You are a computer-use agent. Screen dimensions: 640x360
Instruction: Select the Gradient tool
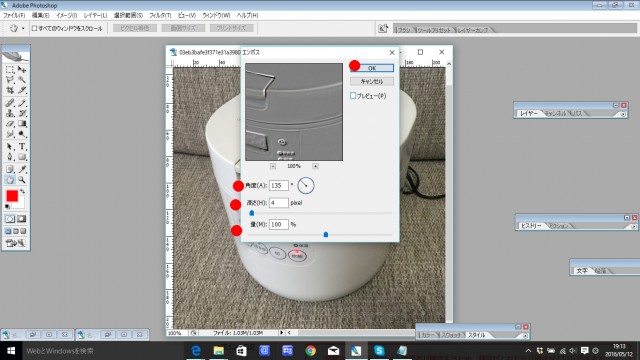coord(22,123)
